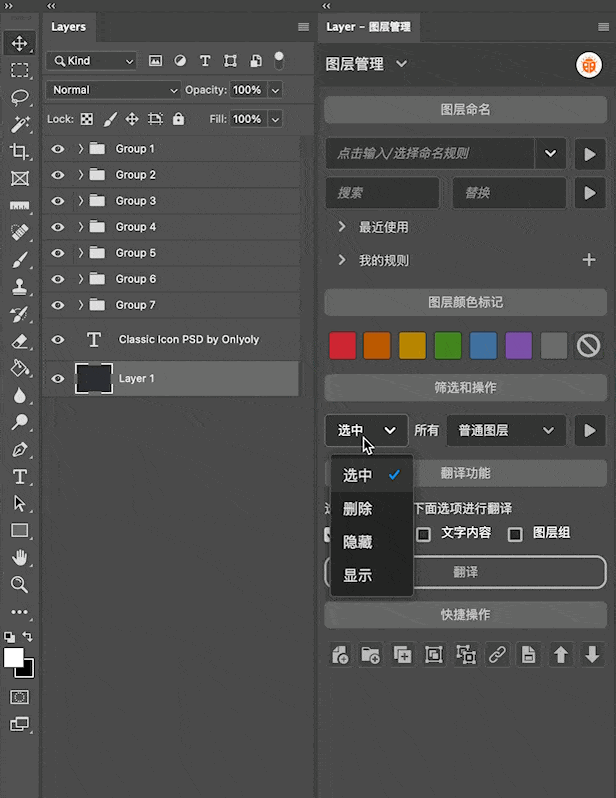Lock image pixels brush icon
Screen dimensions: 616x798
110,119
